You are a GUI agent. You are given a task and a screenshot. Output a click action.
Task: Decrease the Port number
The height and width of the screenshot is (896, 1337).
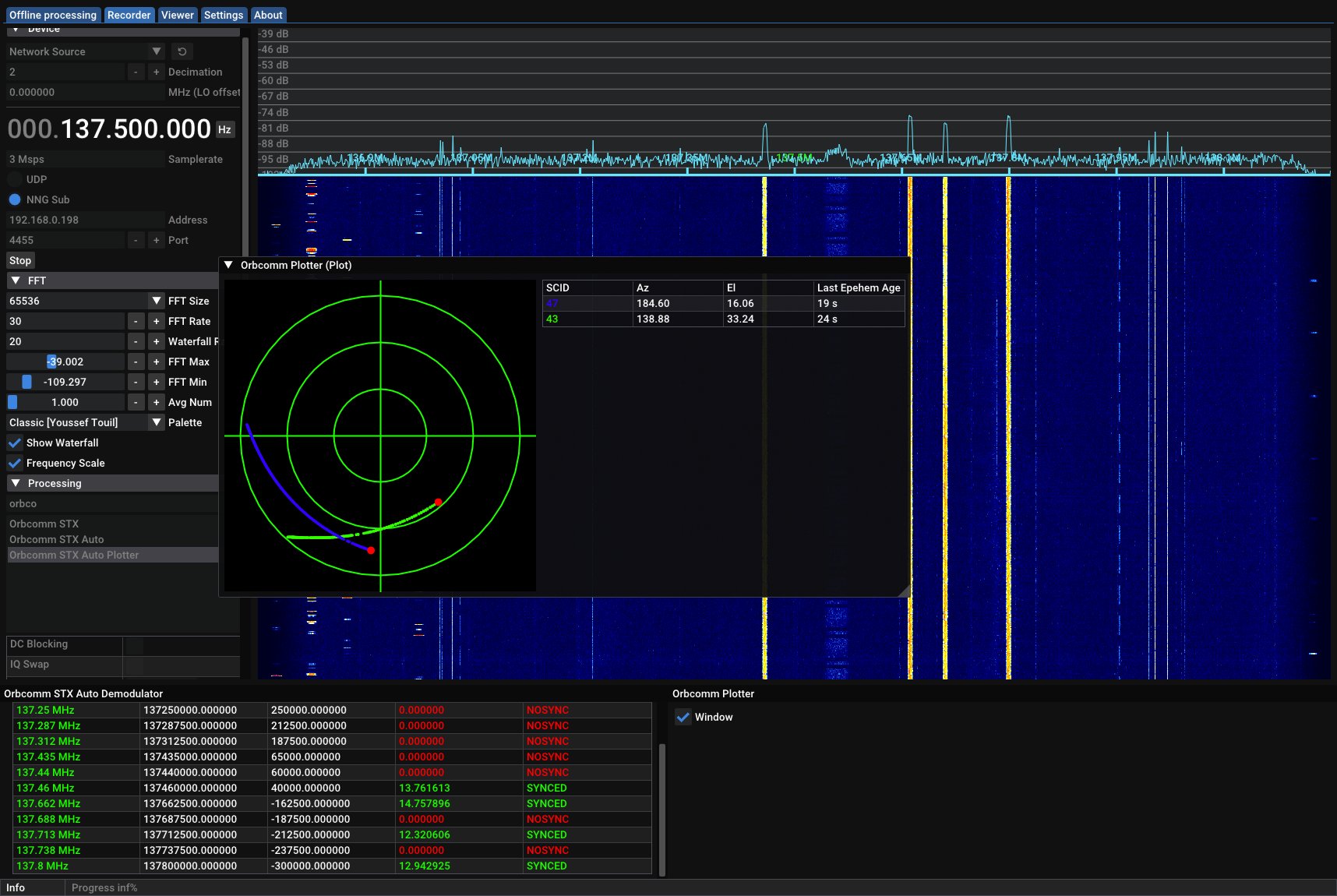pos(136,240)
